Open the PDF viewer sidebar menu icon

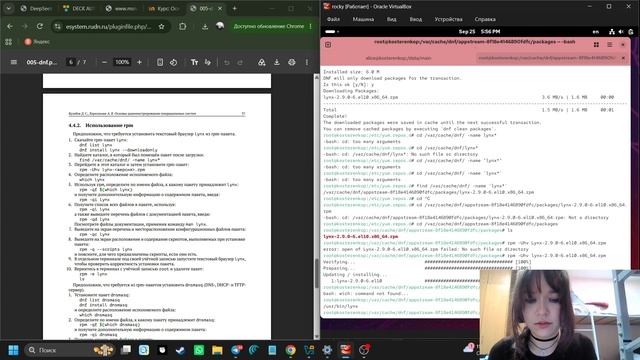[x=13, y=62]
